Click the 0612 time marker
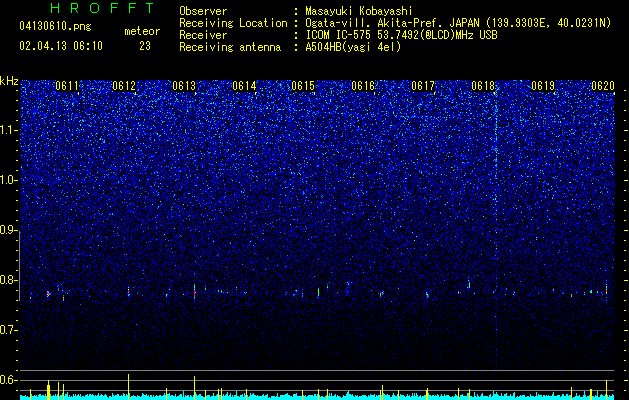Image resolution: width=629 pixels, height=400 pixels. pos(124,86)
